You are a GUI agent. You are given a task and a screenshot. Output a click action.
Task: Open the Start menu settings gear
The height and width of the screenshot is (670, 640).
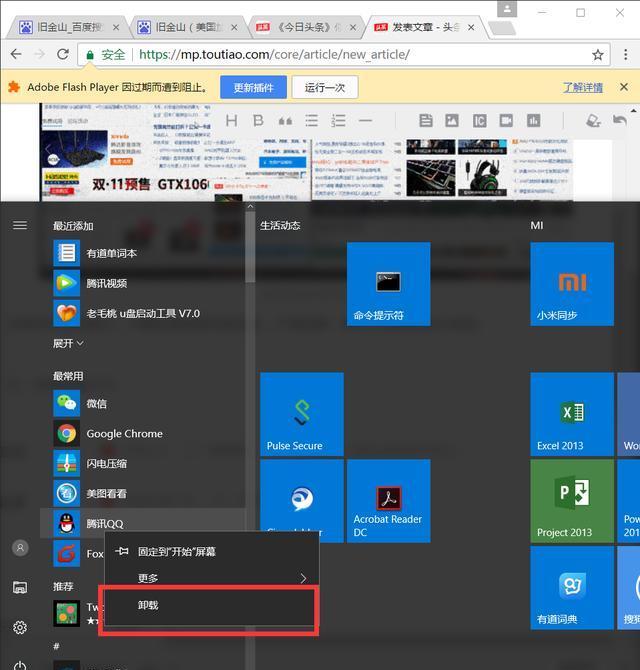[20, 627]
